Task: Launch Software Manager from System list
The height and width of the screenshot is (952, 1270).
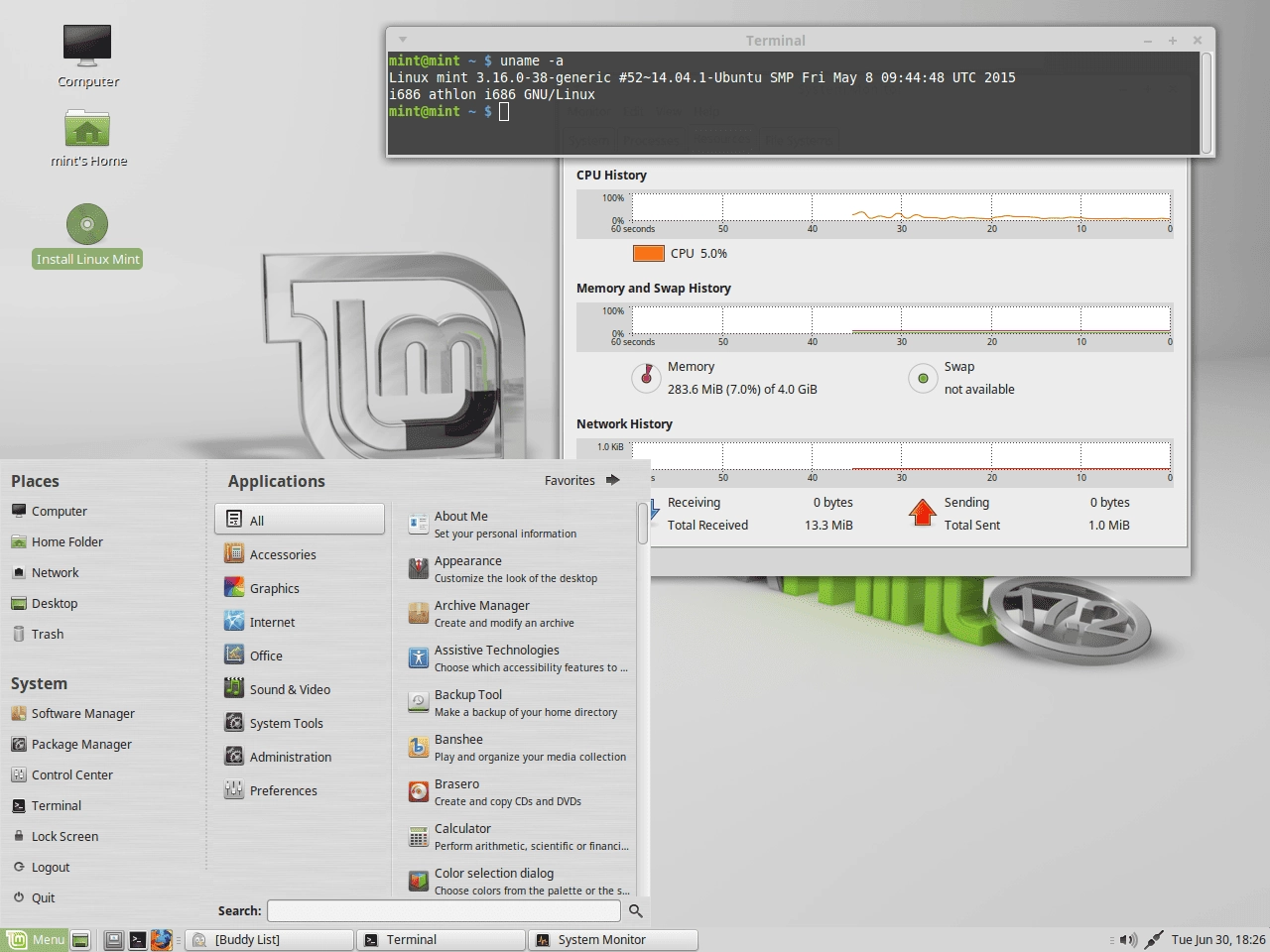Action: 73,713
